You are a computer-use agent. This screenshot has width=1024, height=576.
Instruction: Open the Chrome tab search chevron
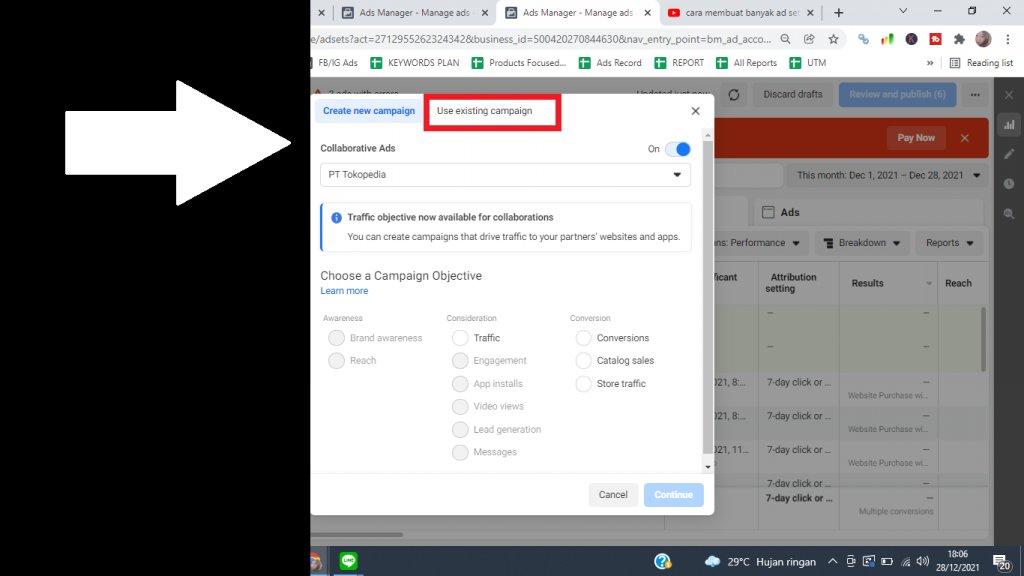[903, 11]
